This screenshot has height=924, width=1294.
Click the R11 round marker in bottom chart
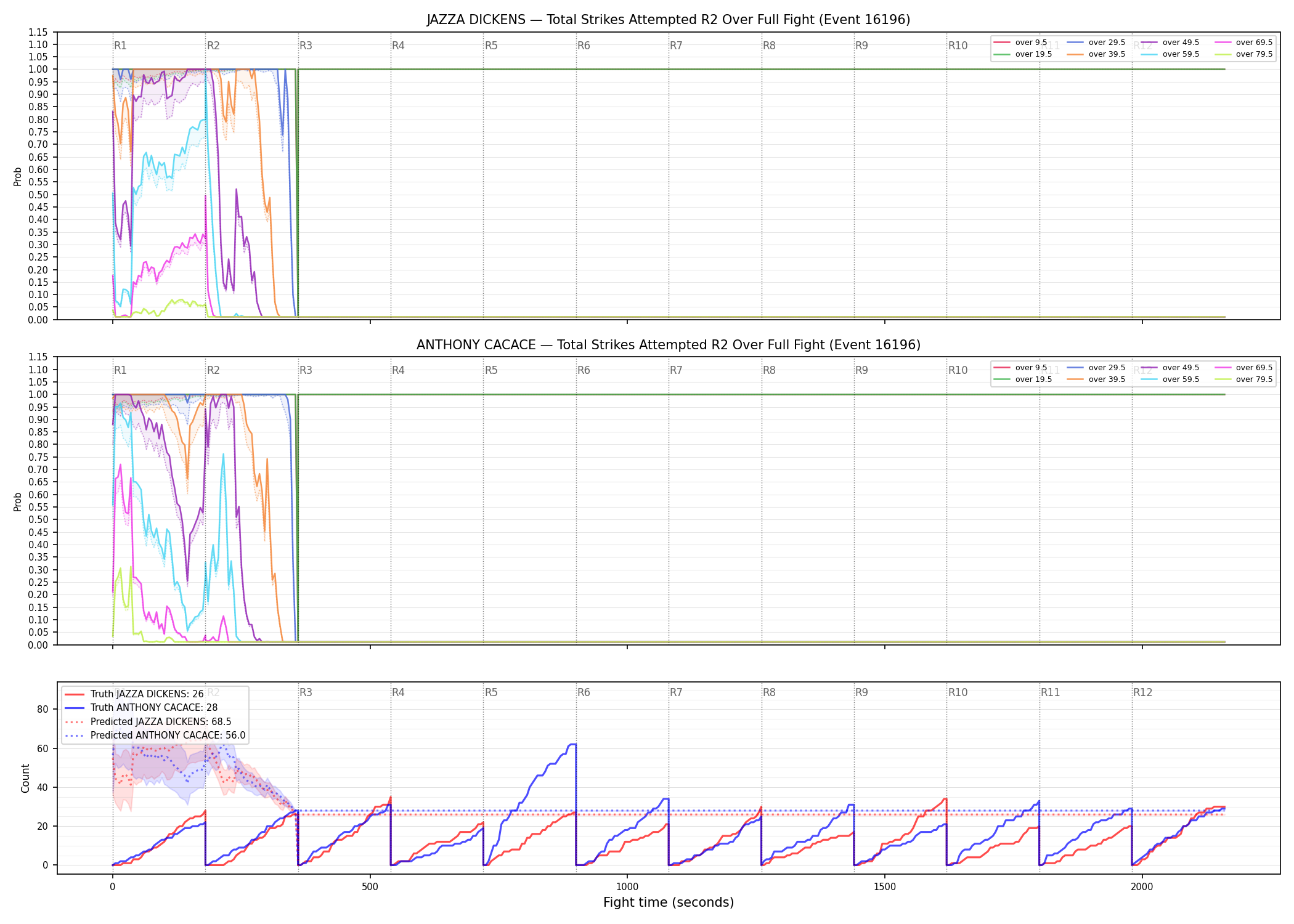tap(1051, 692)
